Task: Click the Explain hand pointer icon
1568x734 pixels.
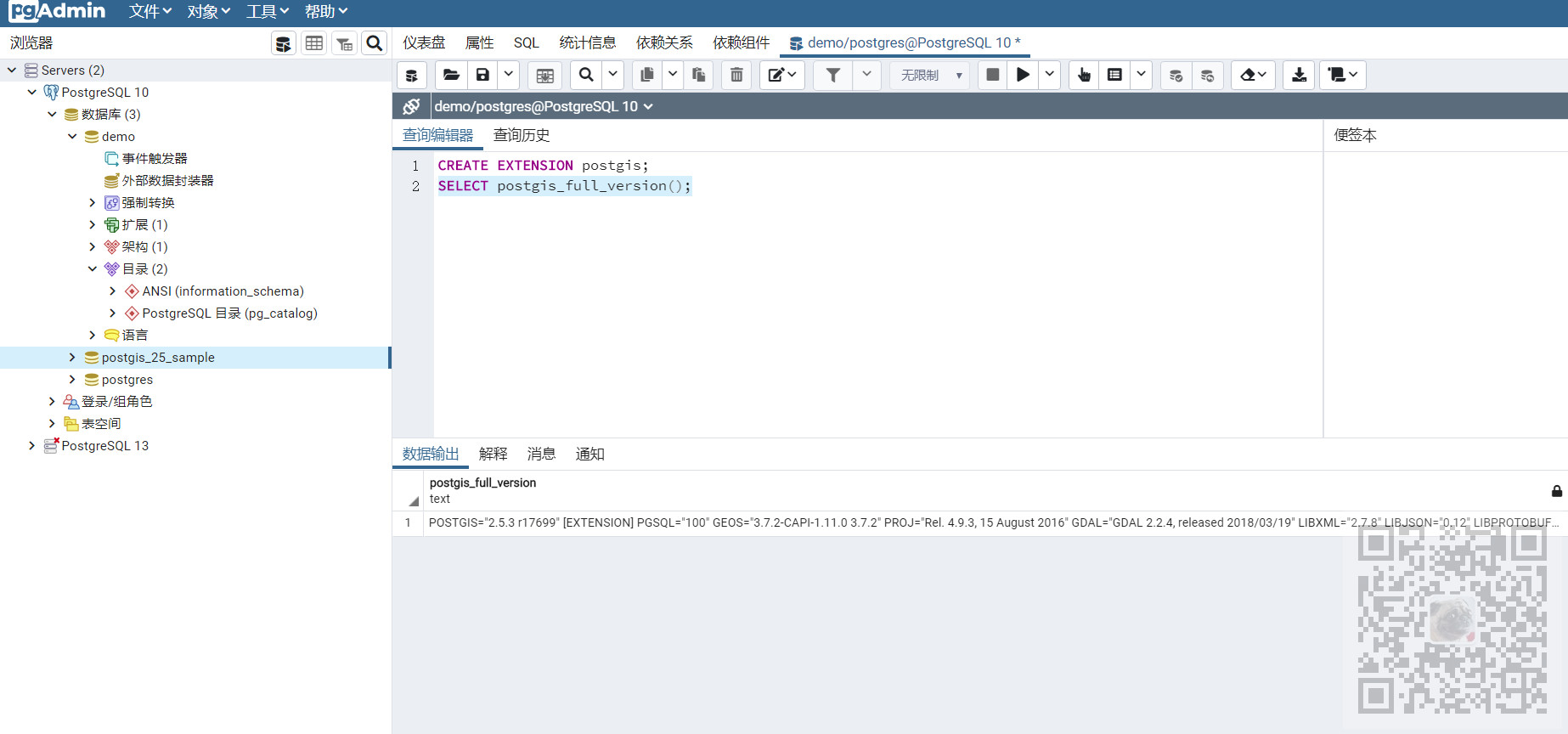Action: [1084, 75]
